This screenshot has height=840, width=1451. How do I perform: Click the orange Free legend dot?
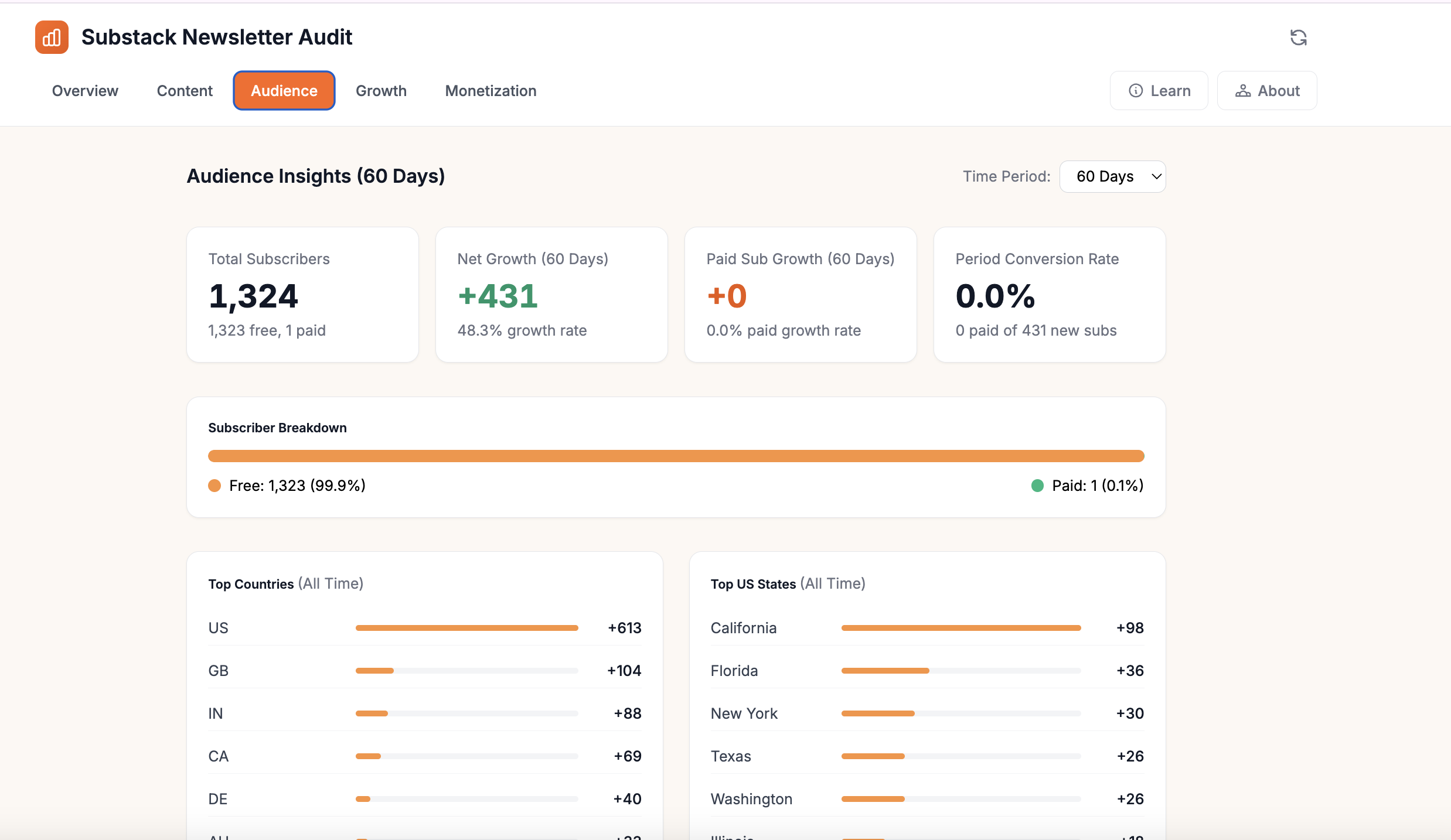[214, 486]
